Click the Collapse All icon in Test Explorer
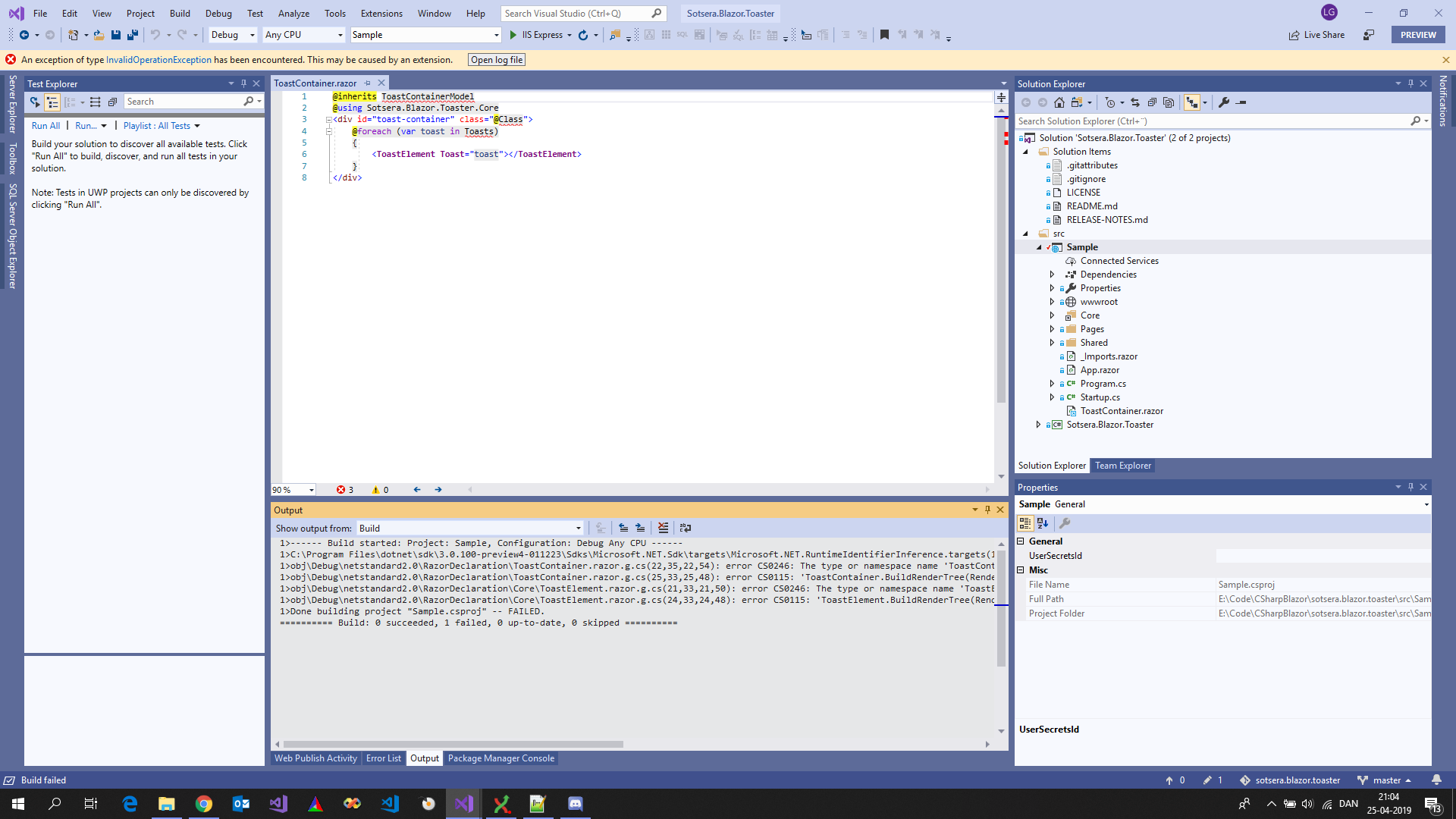 112,102
